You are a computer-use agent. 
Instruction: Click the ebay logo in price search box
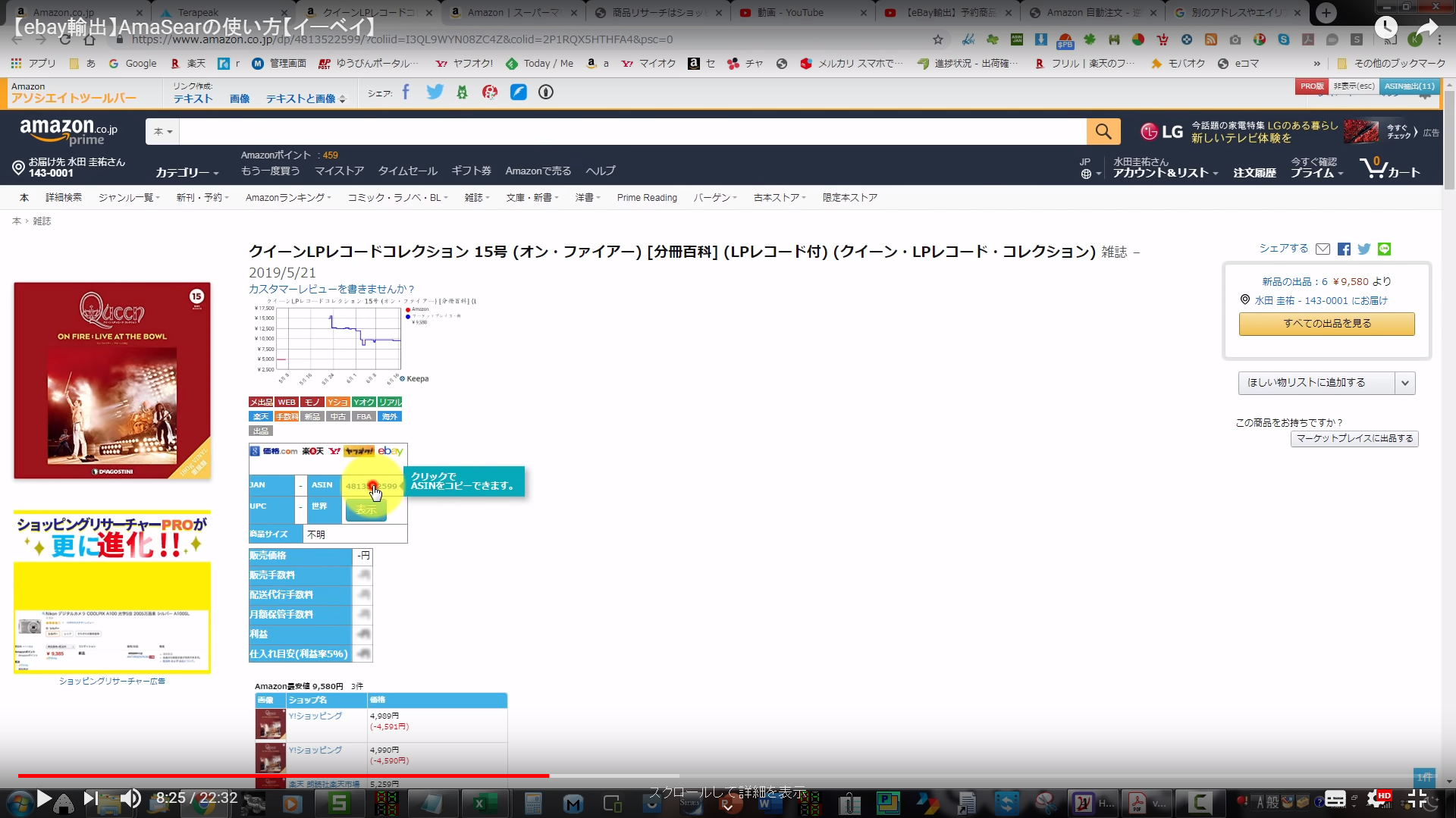point(391,451)
